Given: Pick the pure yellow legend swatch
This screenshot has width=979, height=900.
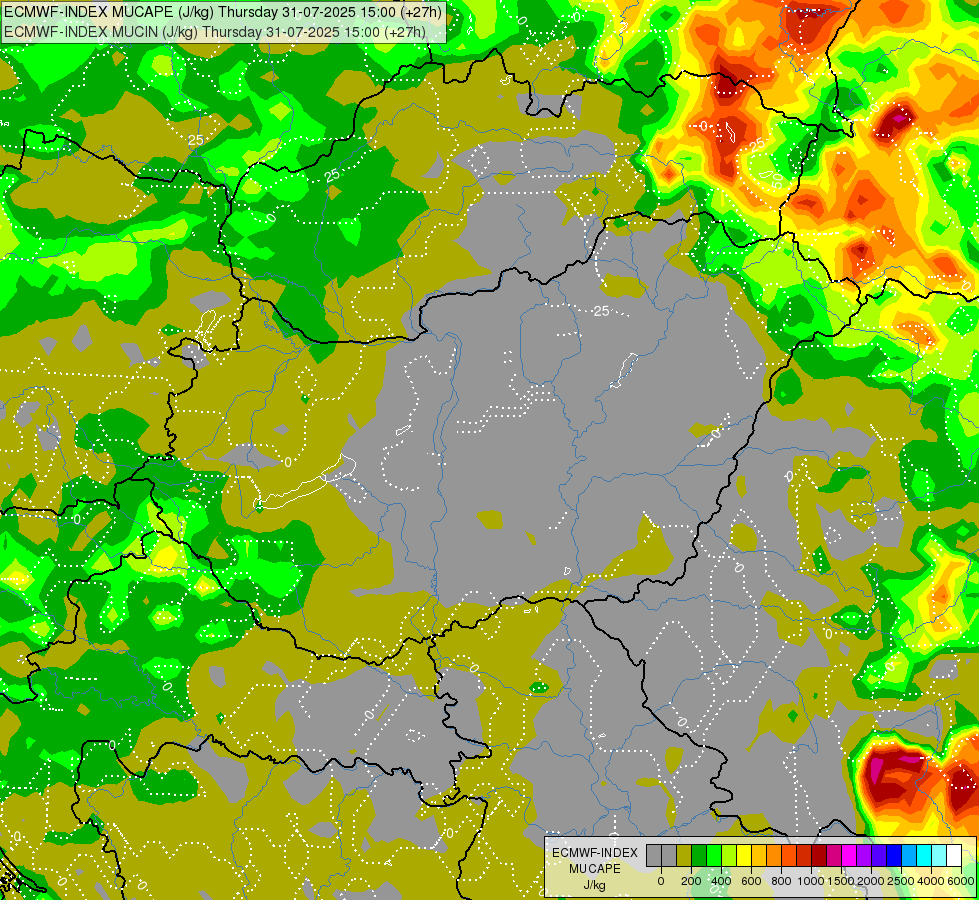Looking at the screenshot, I should pos(744,855).
